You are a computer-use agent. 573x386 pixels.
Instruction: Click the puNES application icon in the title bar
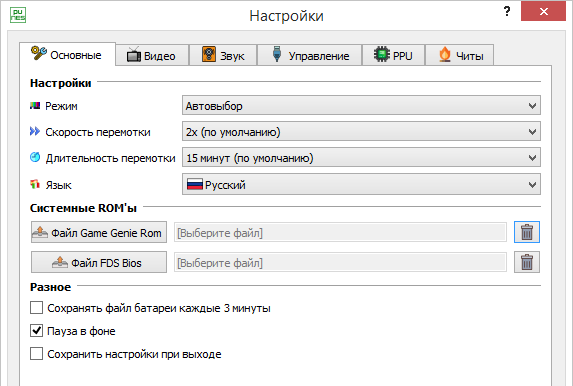click(x=18, y=15)
